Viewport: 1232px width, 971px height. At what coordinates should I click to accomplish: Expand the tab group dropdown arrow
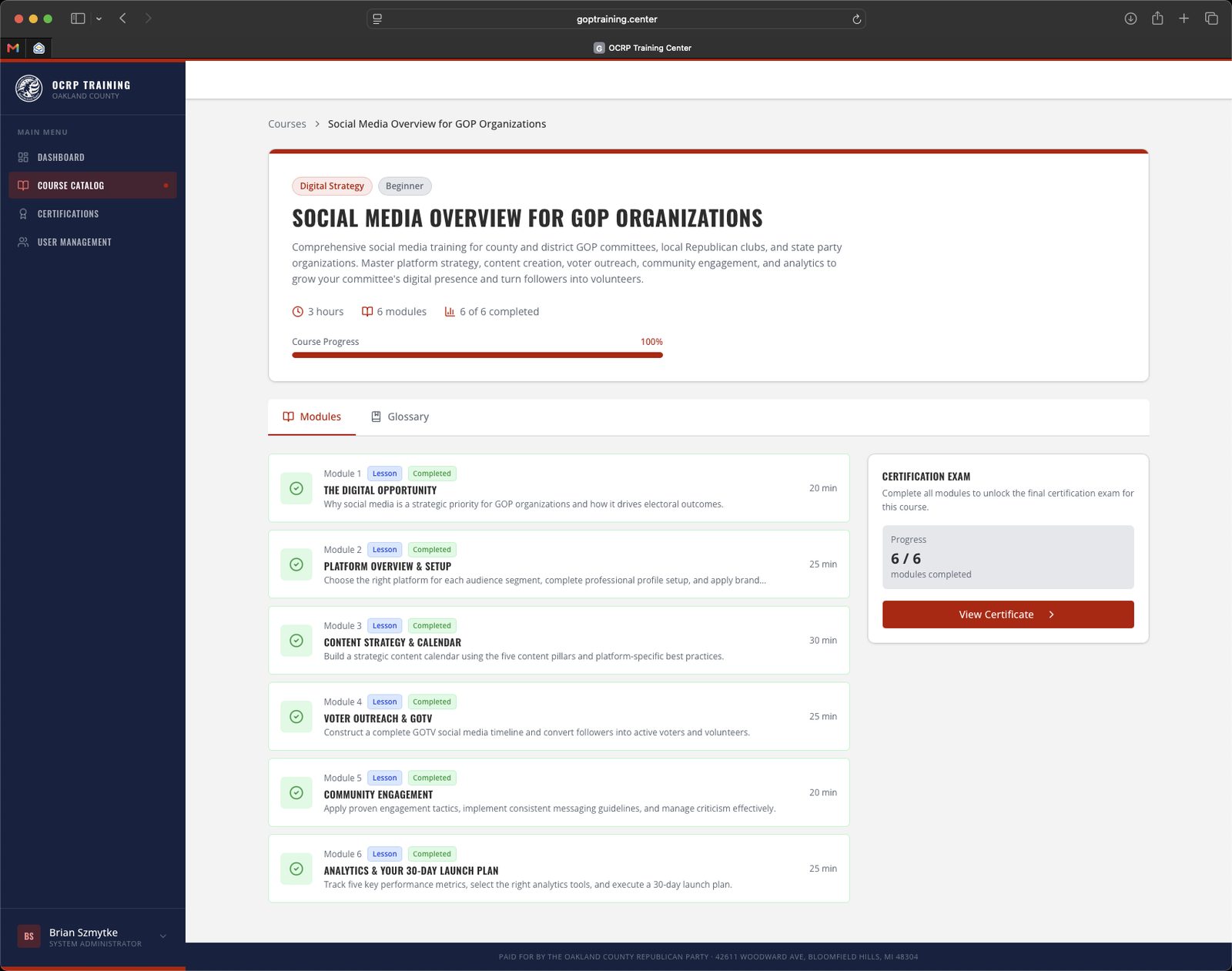click(99, 18)
